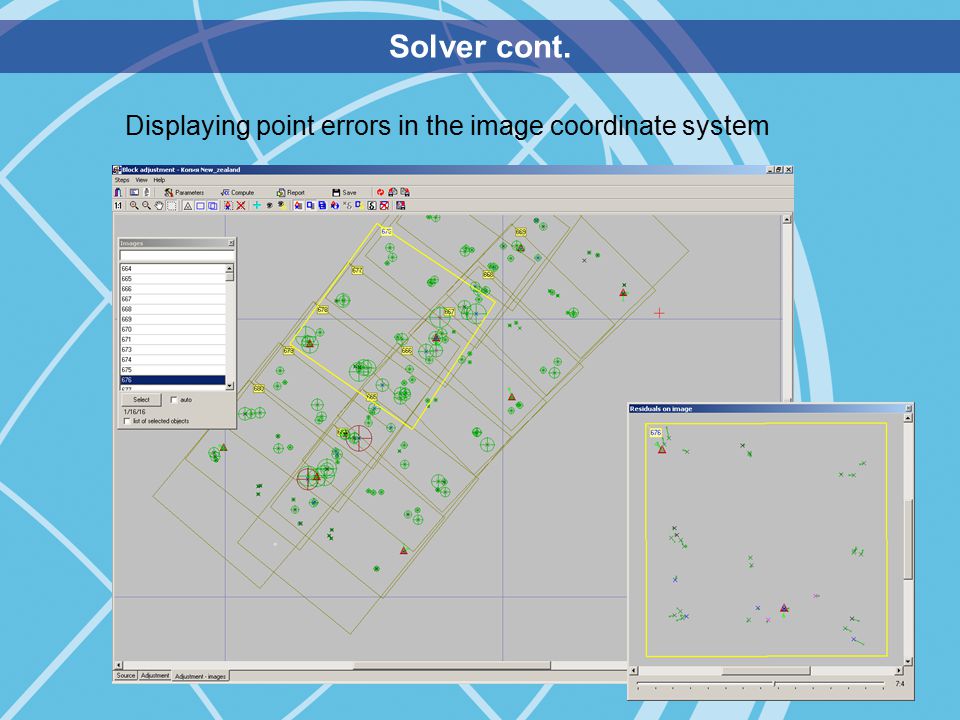Select image 671 in the list
Viewport: 960px width, 720px height.
tap(173, 339)
